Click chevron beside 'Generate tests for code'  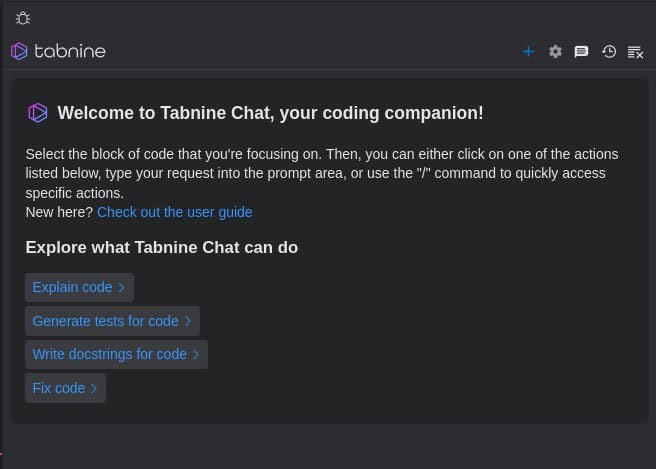(188, 322)
